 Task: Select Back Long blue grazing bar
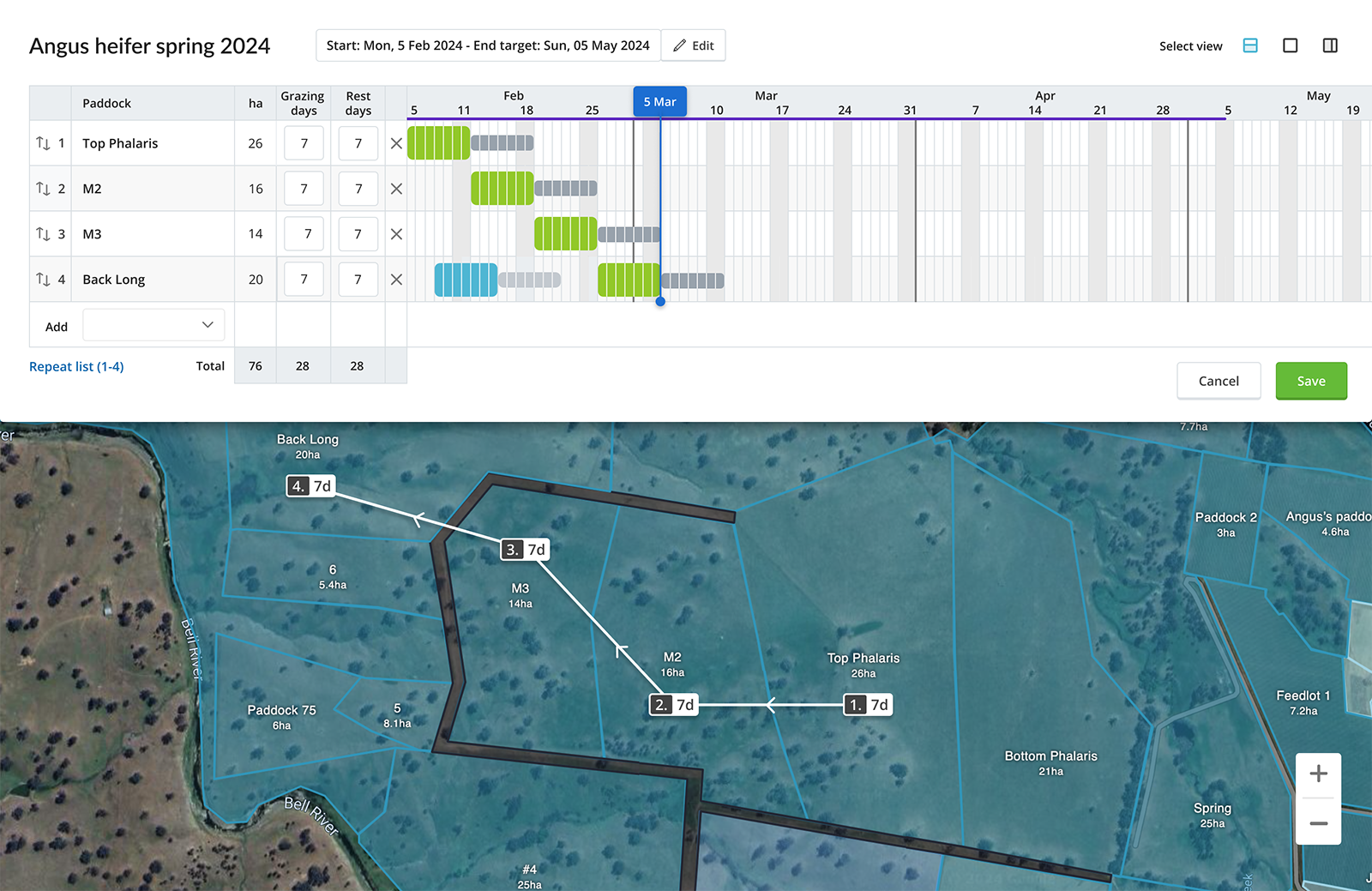point(466,280)
